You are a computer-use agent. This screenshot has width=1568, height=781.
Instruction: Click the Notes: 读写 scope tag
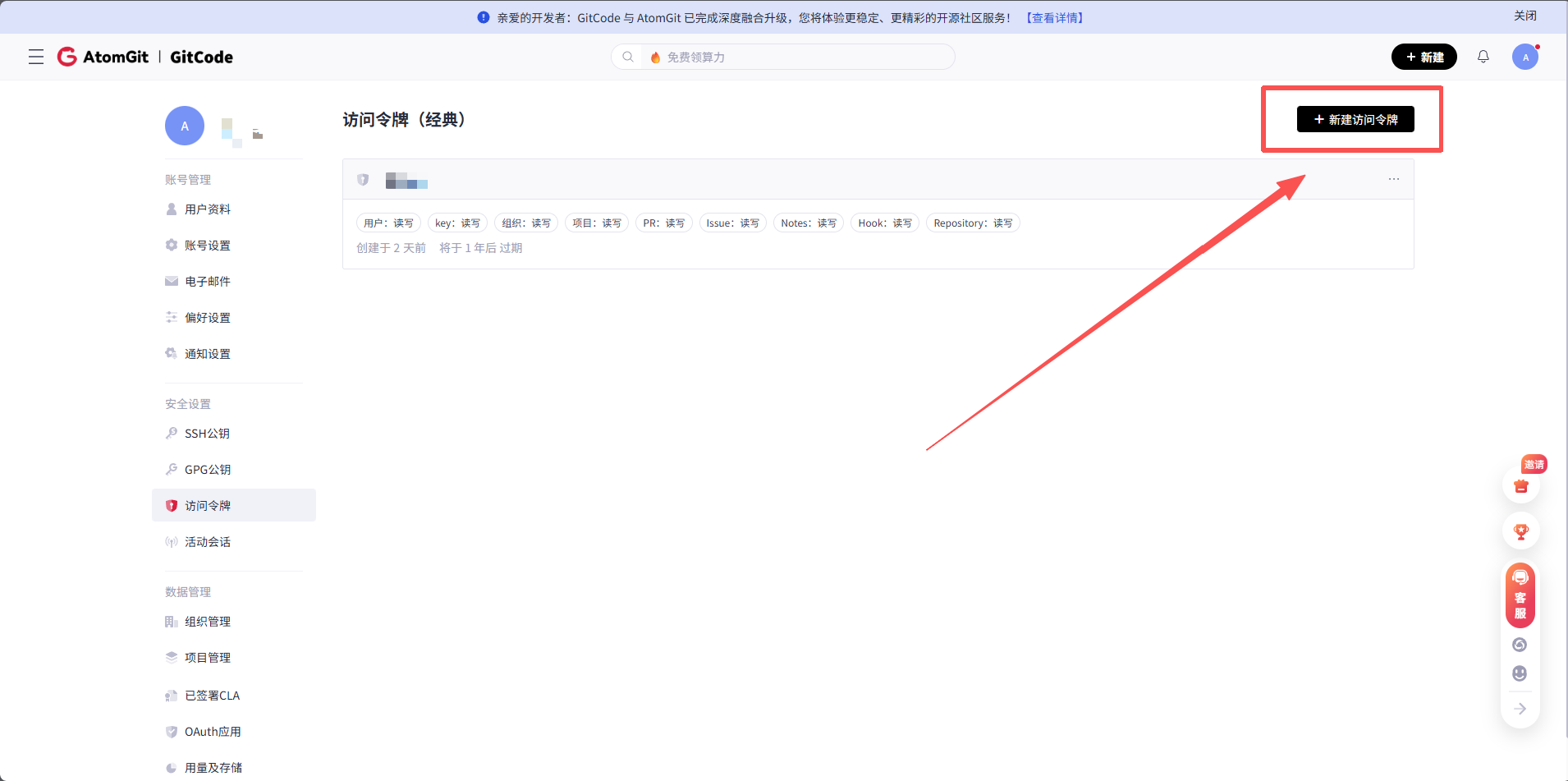point(809,223)
